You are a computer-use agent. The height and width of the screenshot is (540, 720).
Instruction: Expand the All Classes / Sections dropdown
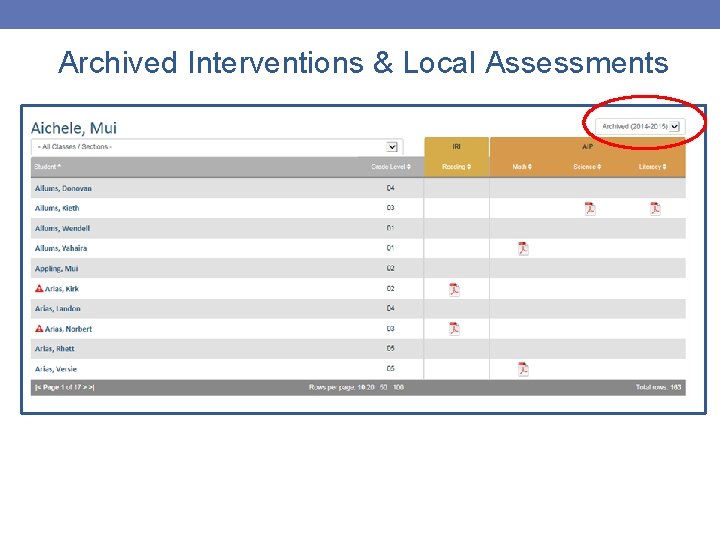pyautogui.click(x=217, y=147)
